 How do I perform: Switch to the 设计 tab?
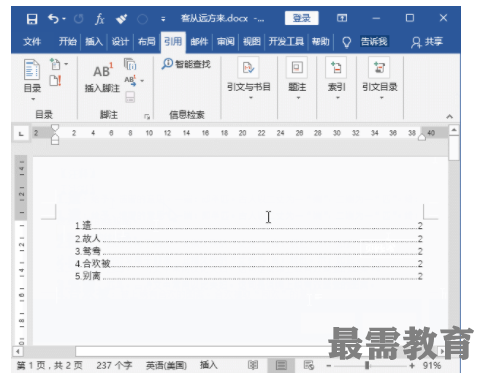pos(120,42)
